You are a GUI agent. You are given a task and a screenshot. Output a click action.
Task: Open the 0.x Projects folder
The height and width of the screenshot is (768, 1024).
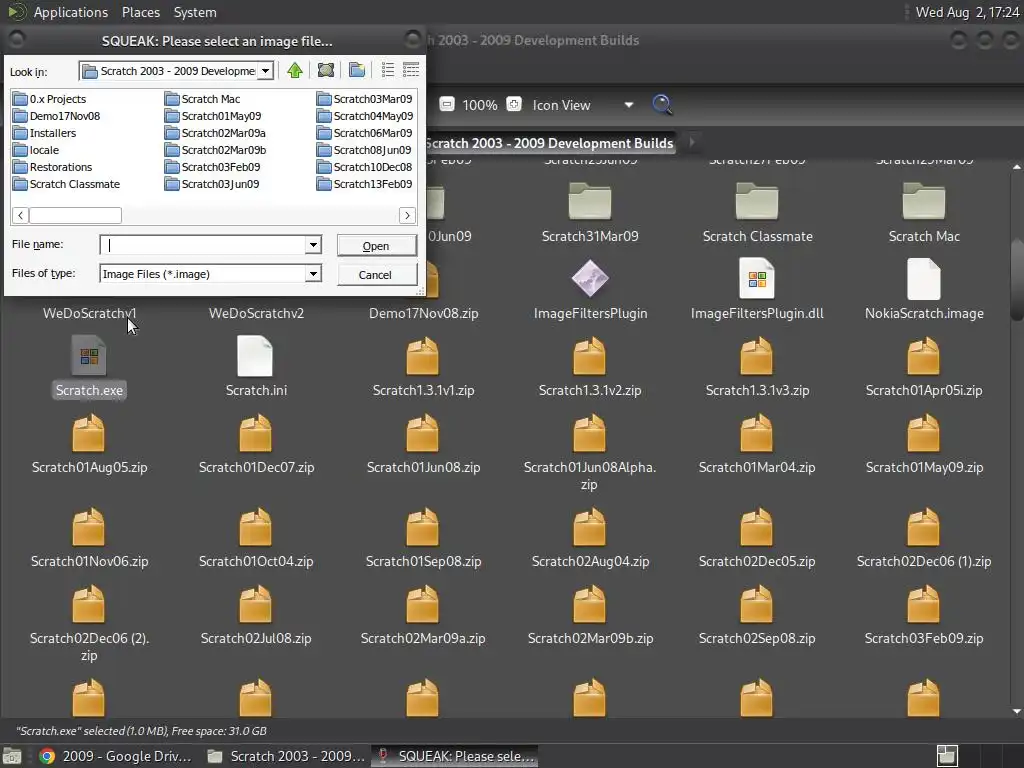[50, 99]
